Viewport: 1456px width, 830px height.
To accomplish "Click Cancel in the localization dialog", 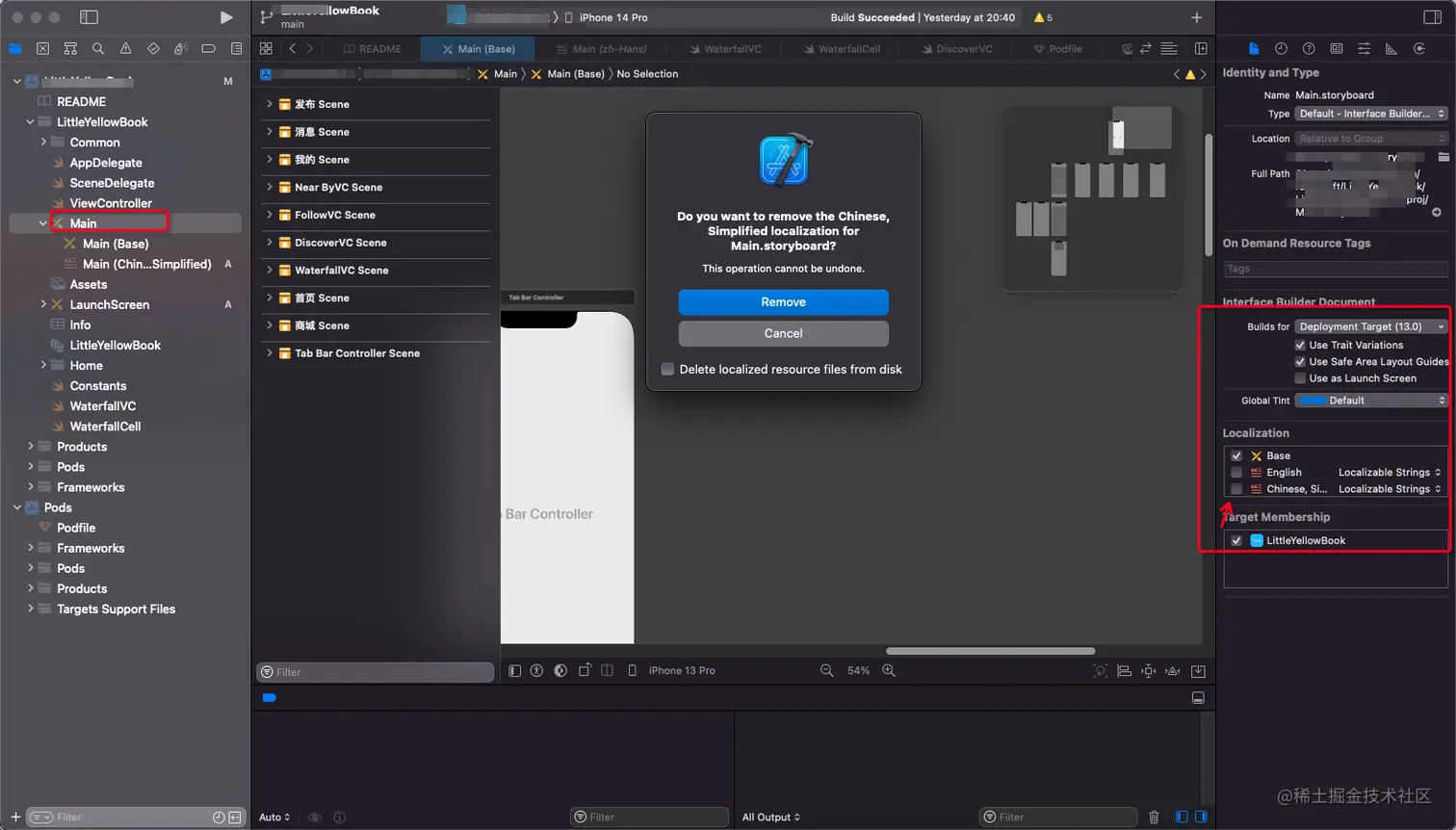I will [x=784, y=333].
